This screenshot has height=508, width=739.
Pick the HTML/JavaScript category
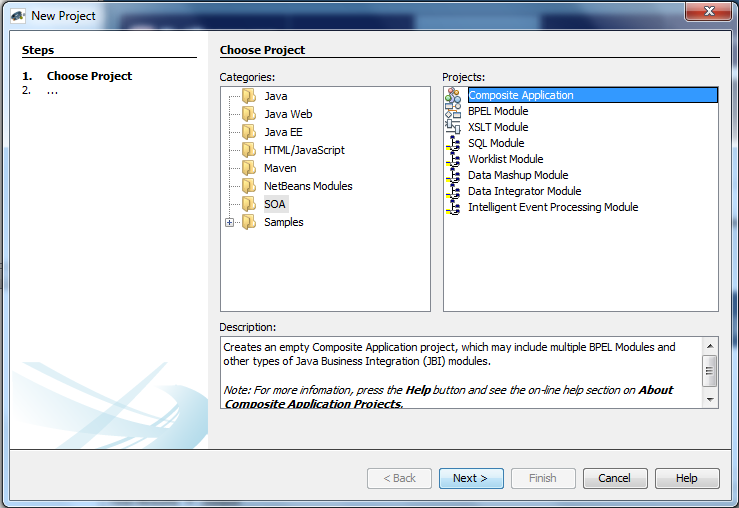tap(304, 150)
